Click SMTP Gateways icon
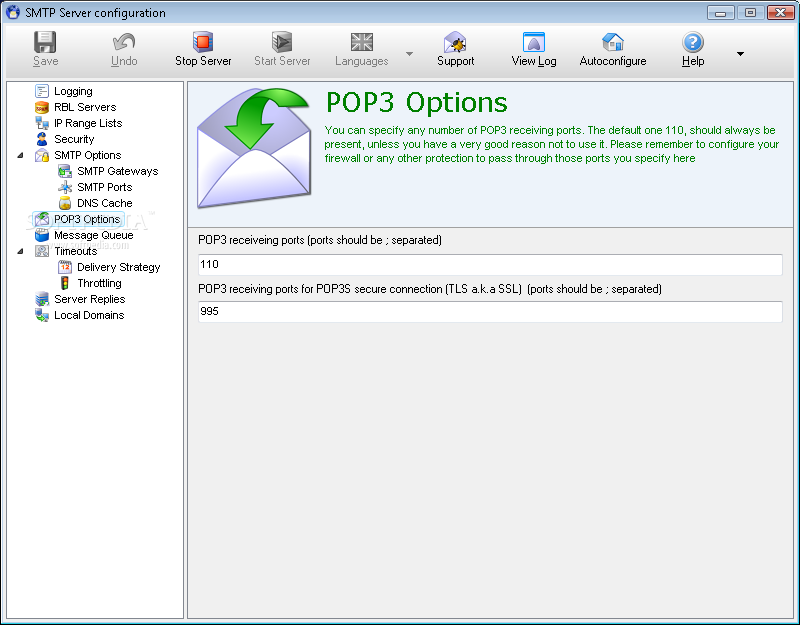Screen dimensions: 800x625 [x=65, y=171]
